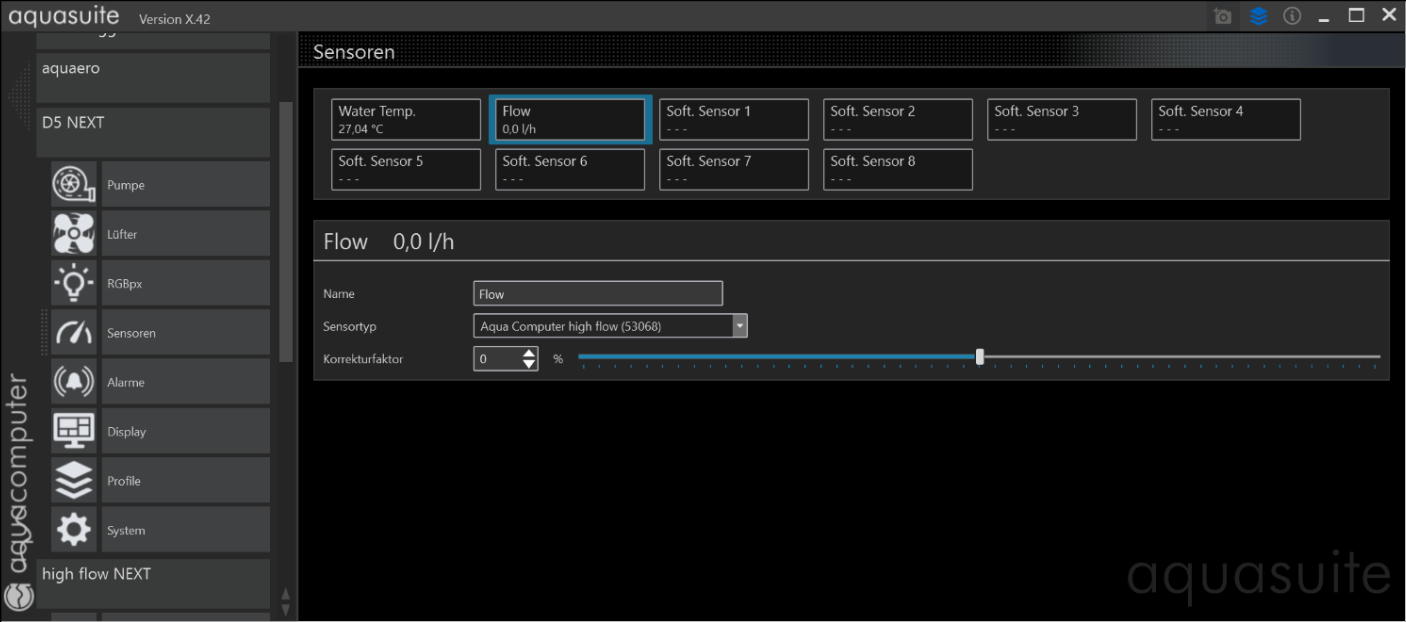Click the screenshot camera icon in title bar
The height and width of the screenshot is (622, 1406).
(x=1222, y=16)
